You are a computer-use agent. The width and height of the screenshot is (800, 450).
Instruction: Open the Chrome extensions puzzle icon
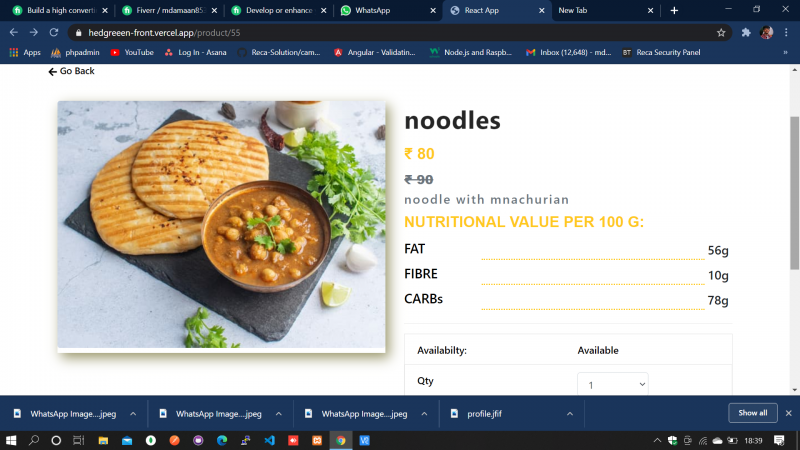pyautogui.click(x=746, y=33)
